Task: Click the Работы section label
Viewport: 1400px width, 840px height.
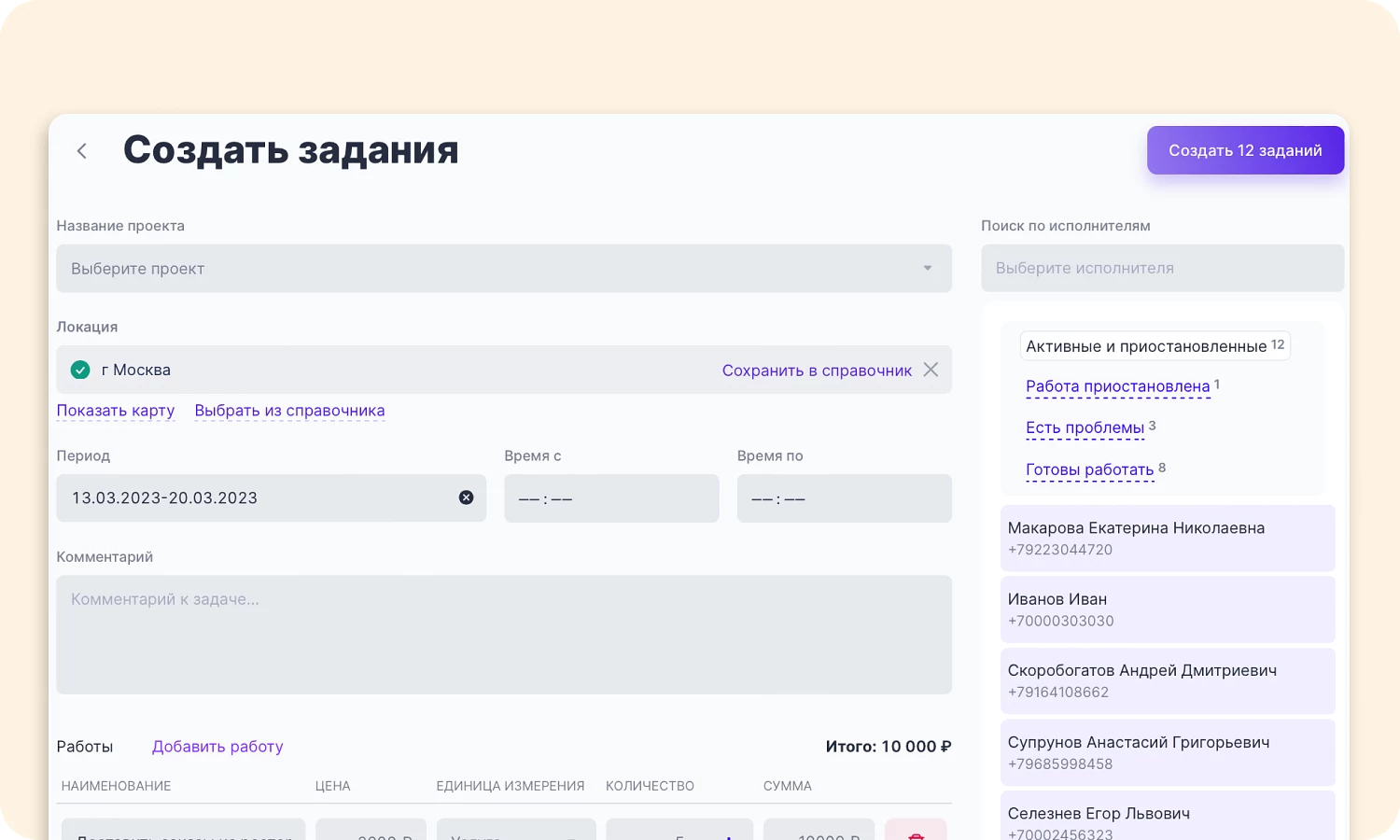Action: coord(85,747)
